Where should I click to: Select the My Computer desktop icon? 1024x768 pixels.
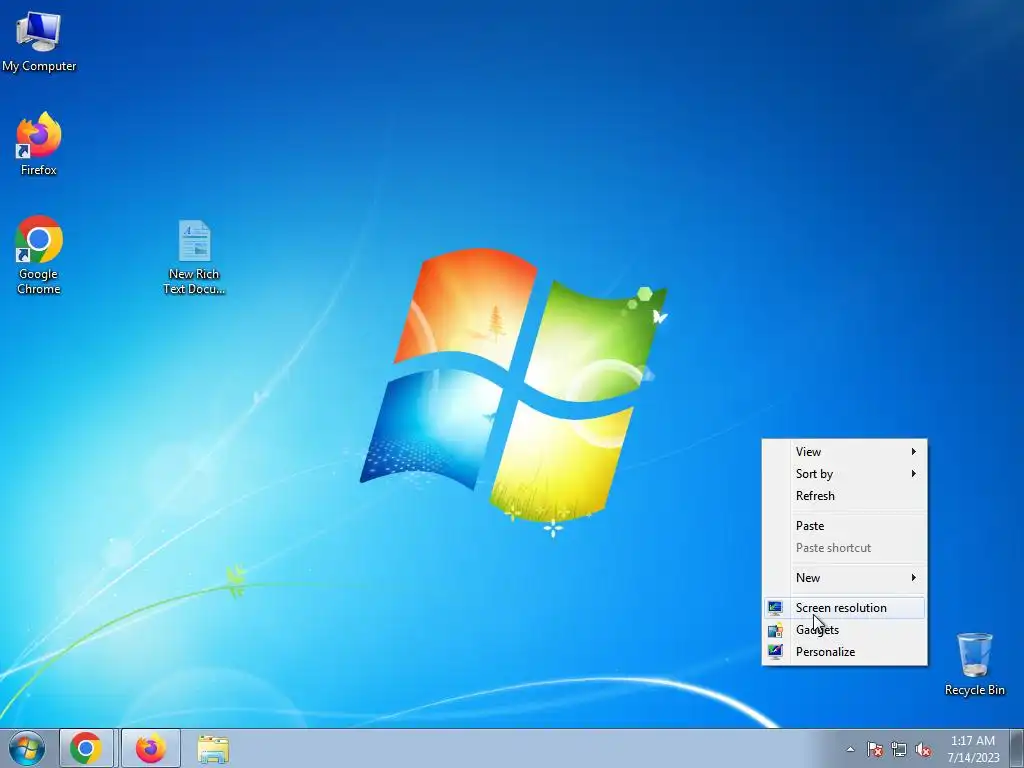click(39, 42)
